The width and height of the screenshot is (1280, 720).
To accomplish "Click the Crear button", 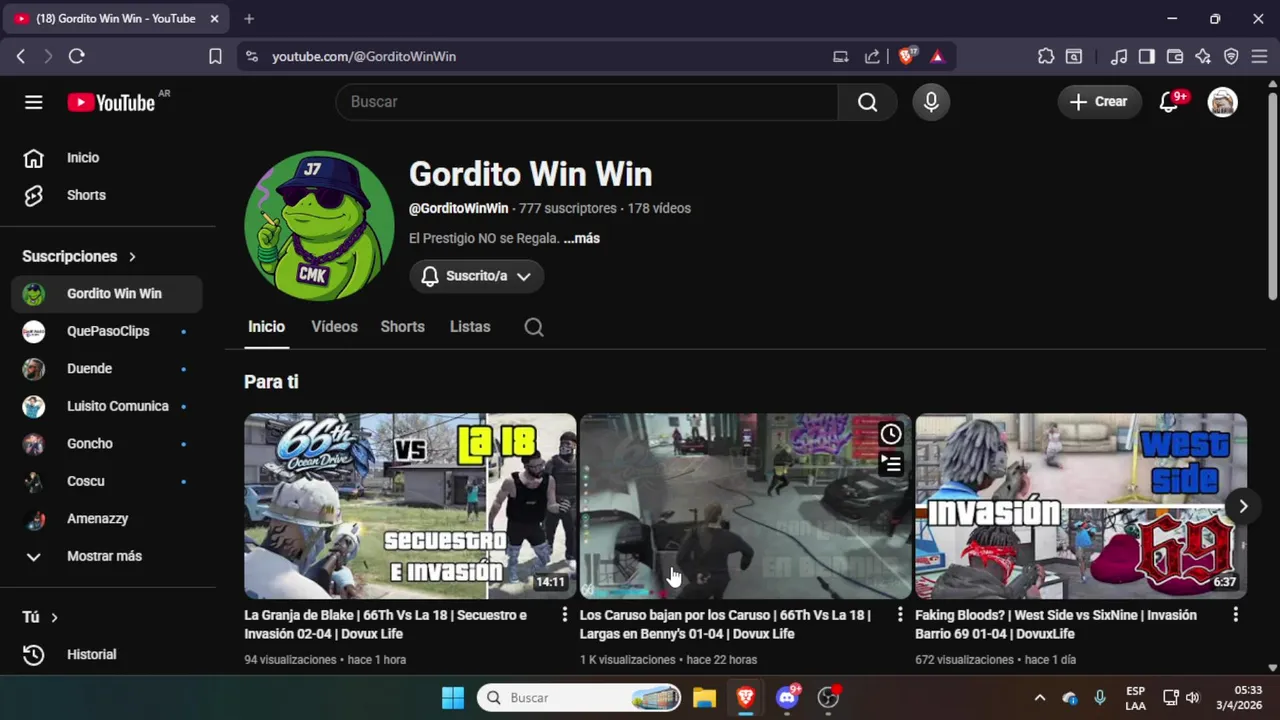I will click(x=1099, y=102).
